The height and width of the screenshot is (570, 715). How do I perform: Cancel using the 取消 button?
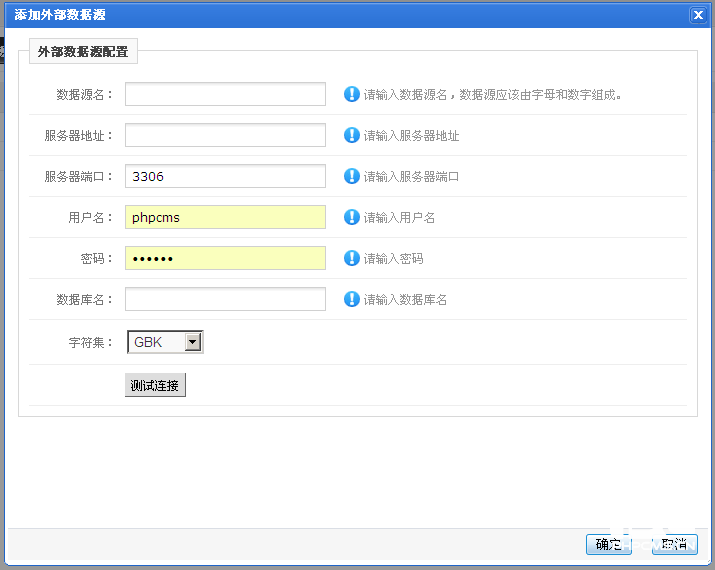tap(674, 544)
